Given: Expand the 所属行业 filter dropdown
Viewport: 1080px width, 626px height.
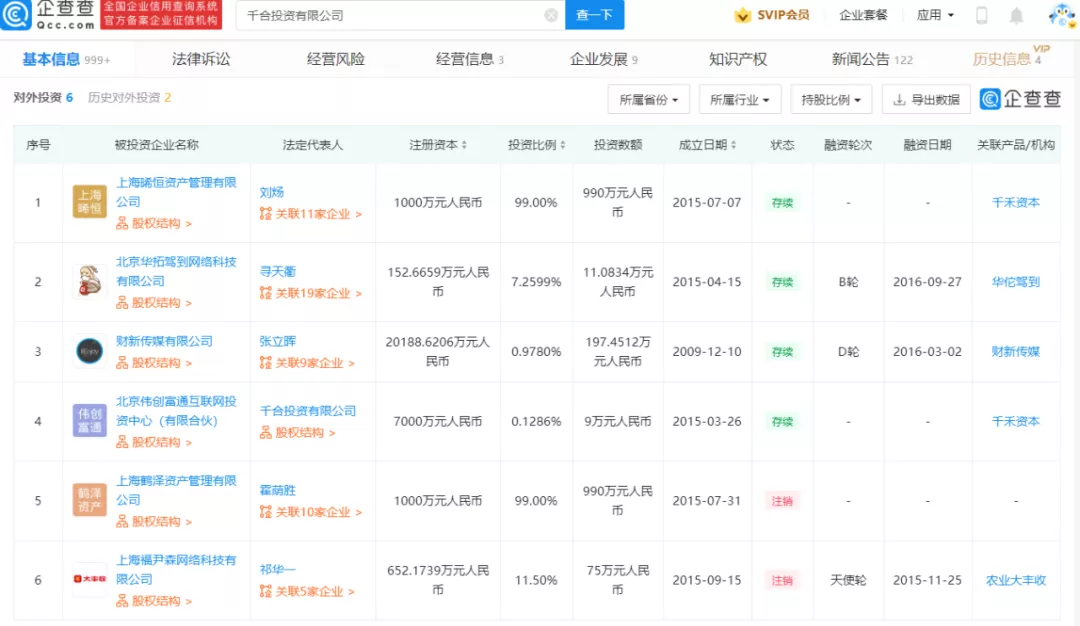Looking at the screenshot, I should click(739, 100).
